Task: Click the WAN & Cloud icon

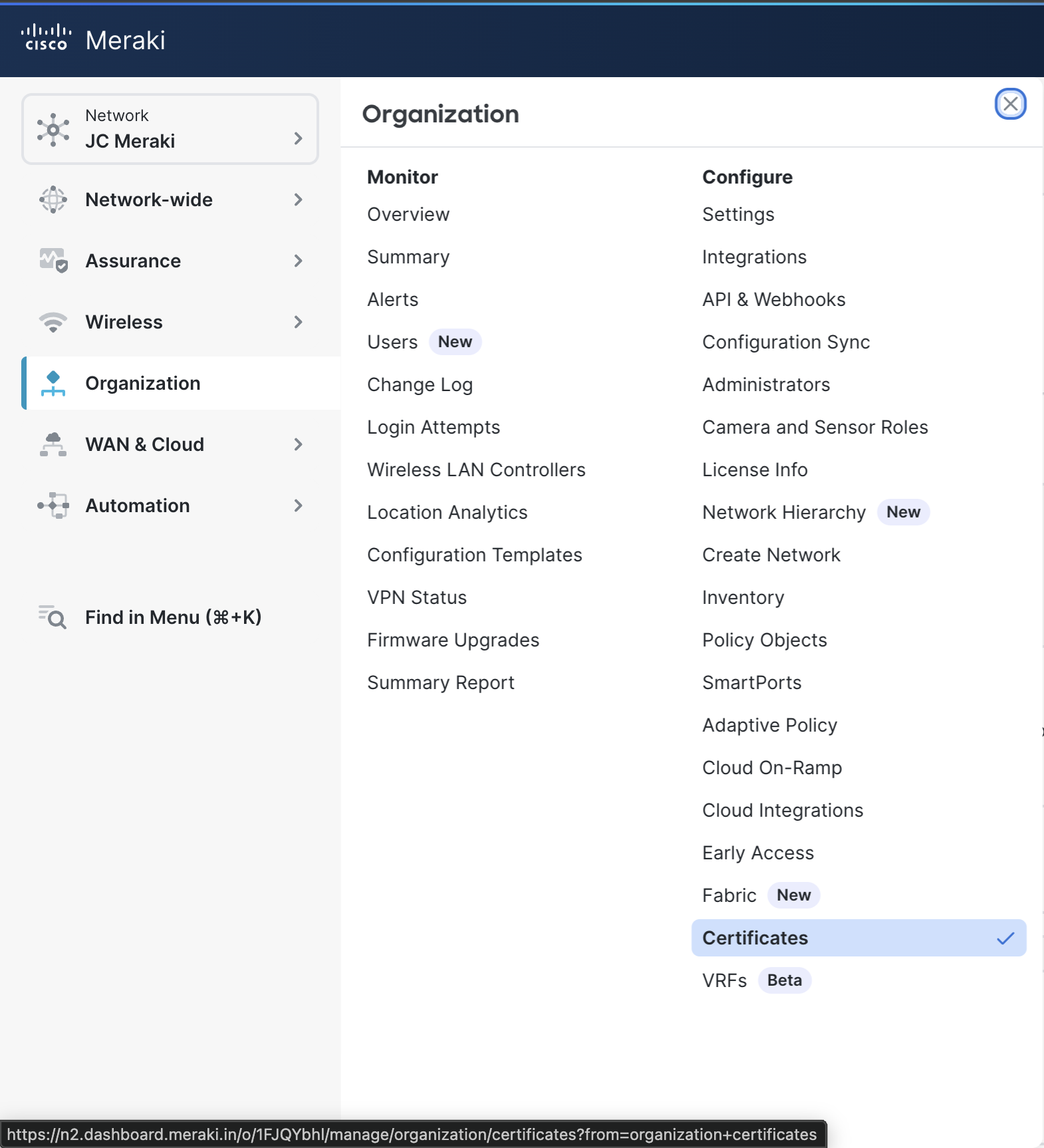Action: 53,444
